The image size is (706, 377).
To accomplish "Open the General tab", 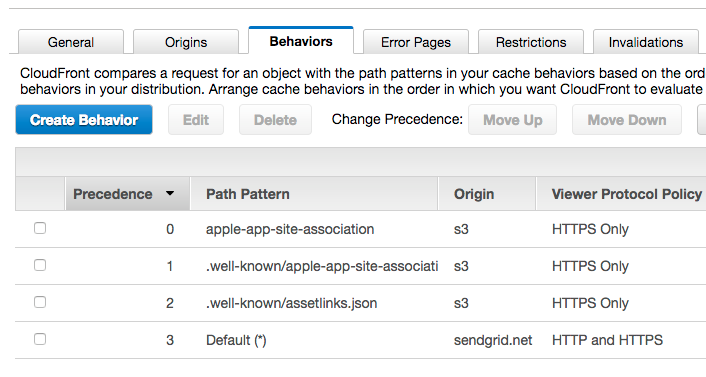I will point(71,42).
